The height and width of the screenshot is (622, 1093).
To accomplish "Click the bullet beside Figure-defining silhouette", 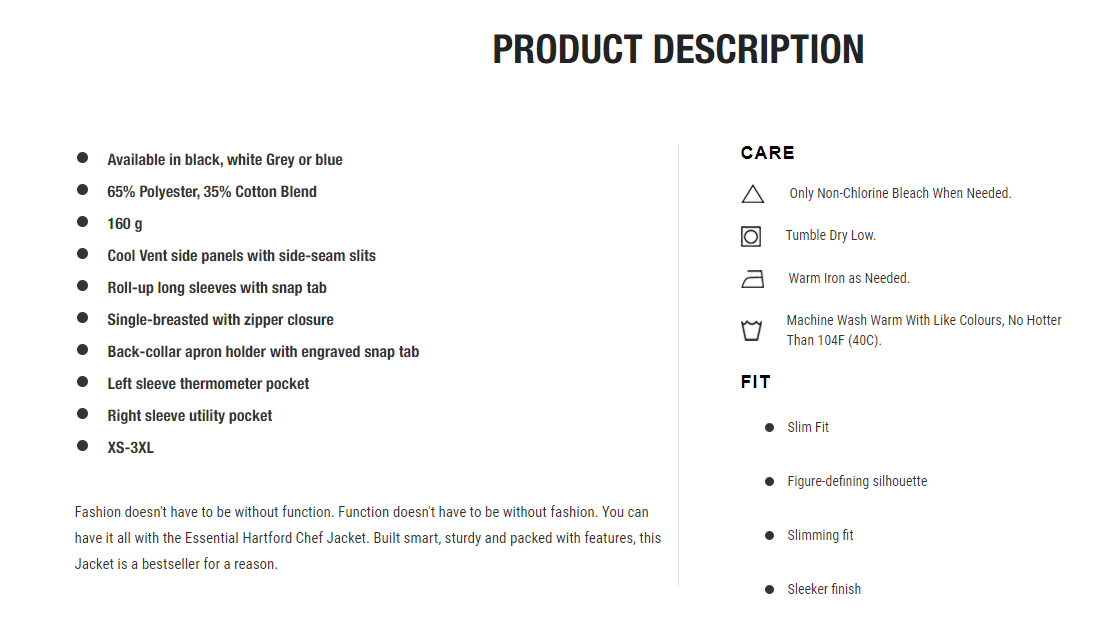I will click(770, 481).
